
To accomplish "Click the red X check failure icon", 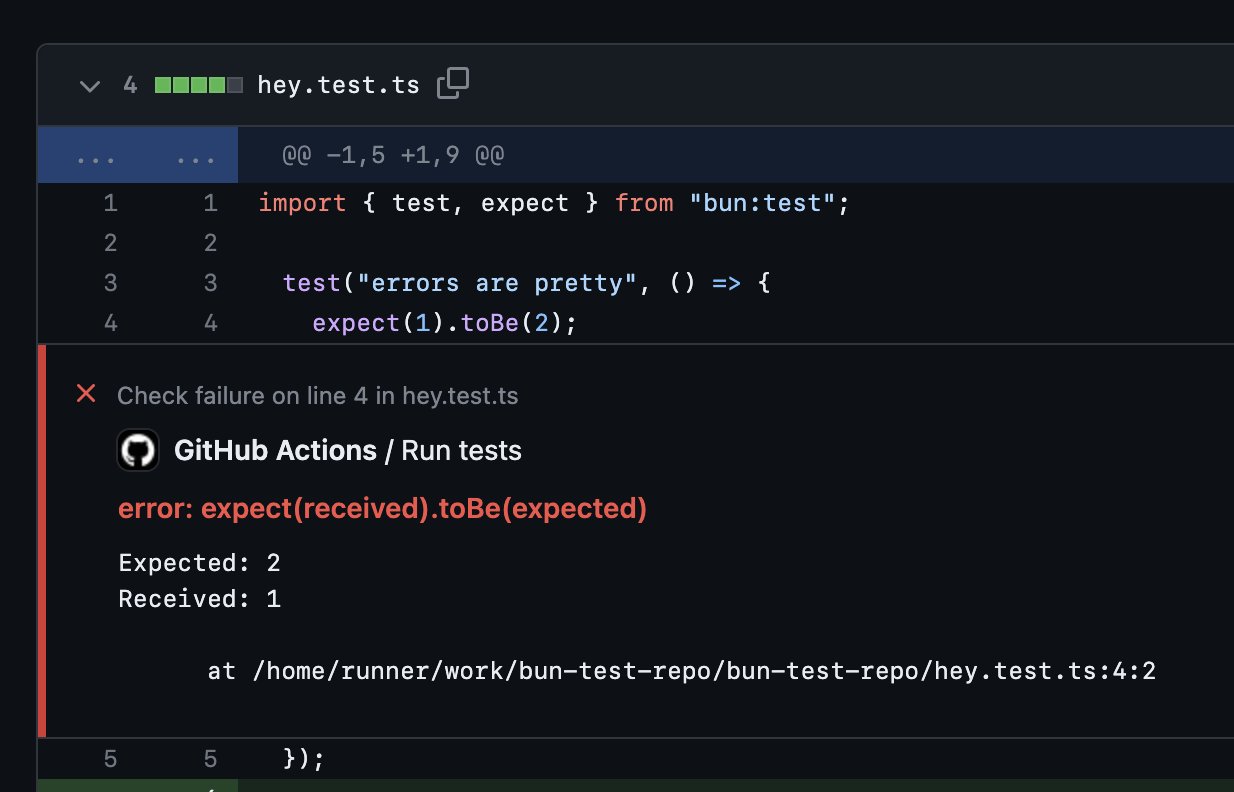I will coord(87,394).
